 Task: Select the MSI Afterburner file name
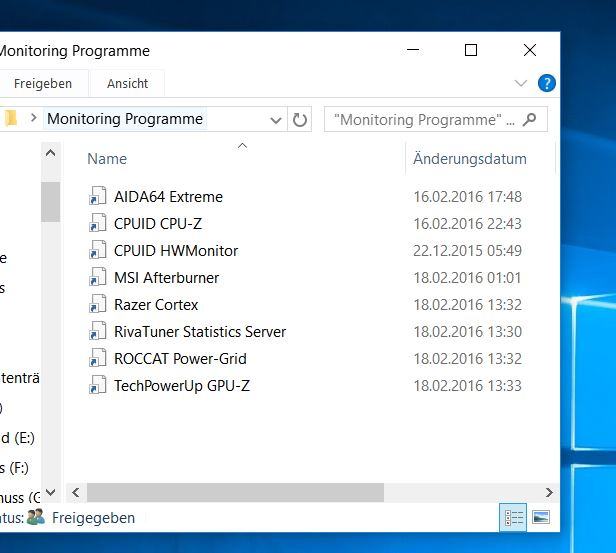tap(166, 278)
